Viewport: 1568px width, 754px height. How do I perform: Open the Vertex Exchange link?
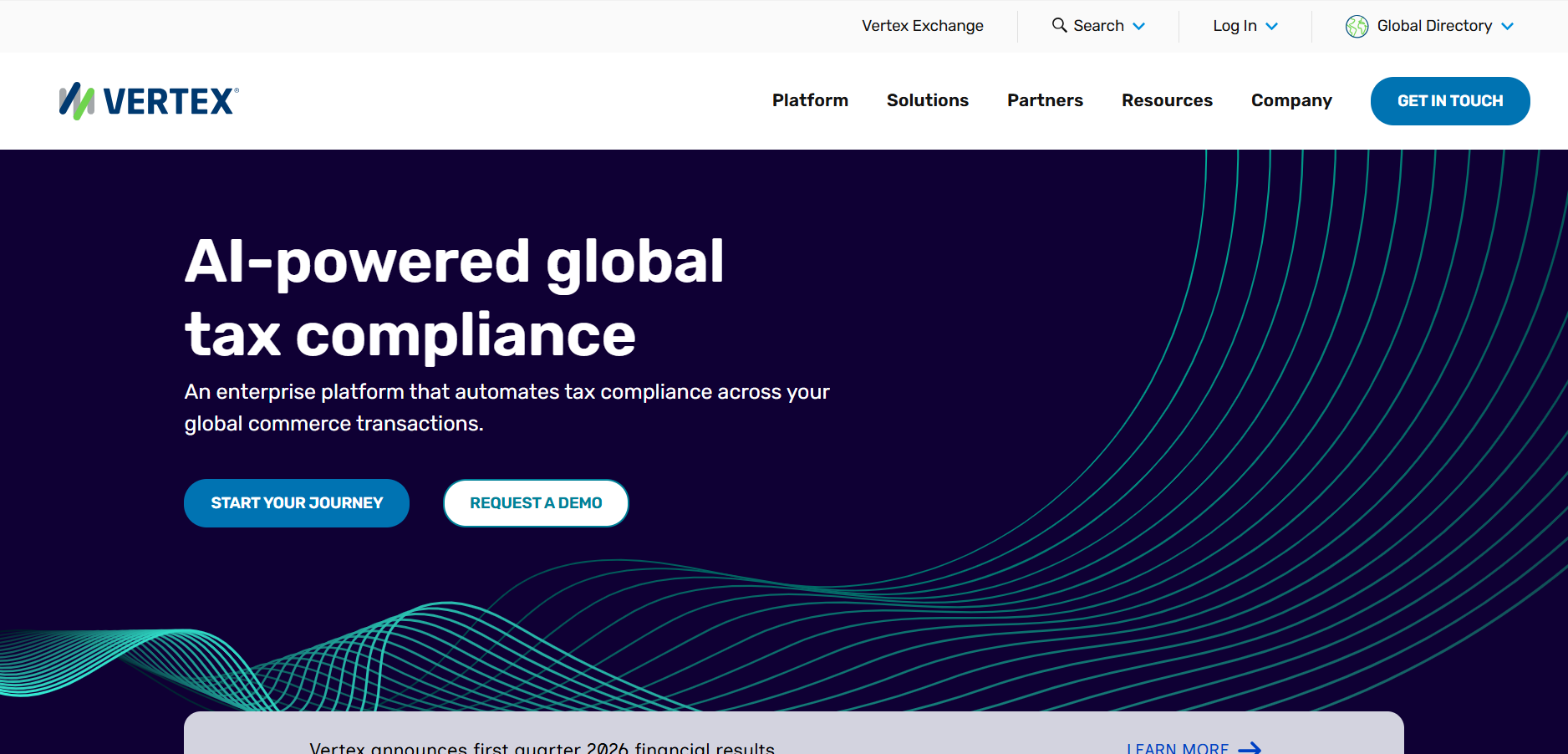pos(923,26)
